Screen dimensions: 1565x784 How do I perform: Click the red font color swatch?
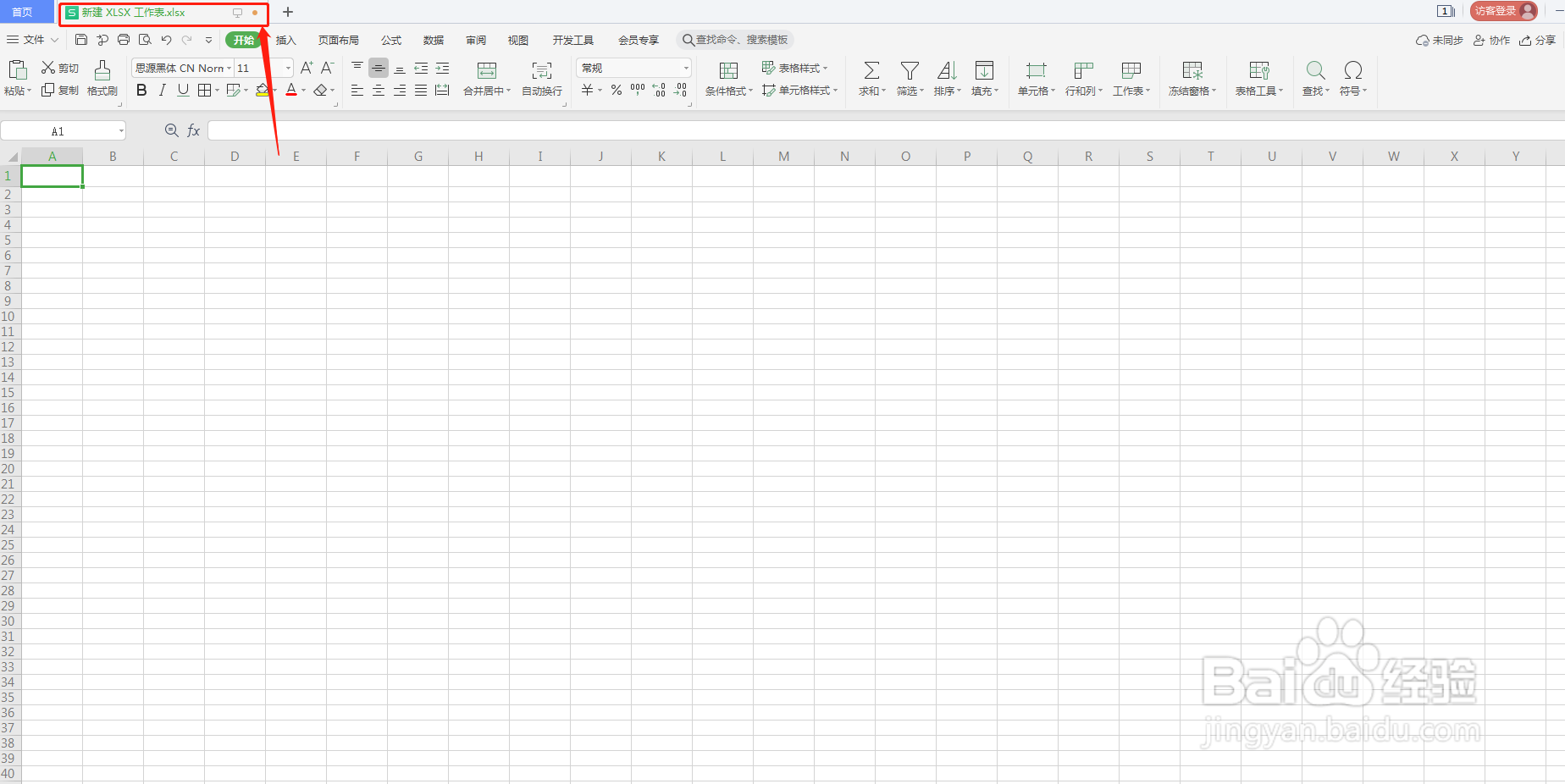pos(291,91)
